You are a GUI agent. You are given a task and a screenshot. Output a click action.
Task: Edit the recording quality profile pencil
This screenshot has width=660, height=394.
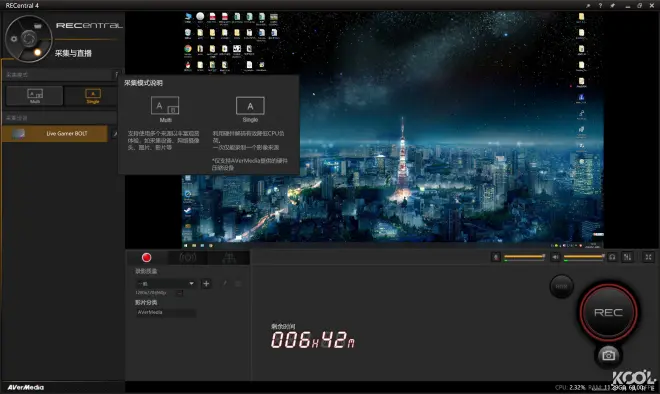(x=224, y=284)
